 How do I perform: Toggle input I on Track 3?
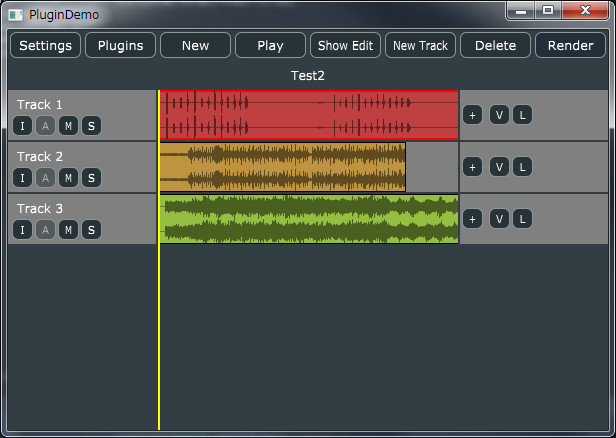click(22, 229)
